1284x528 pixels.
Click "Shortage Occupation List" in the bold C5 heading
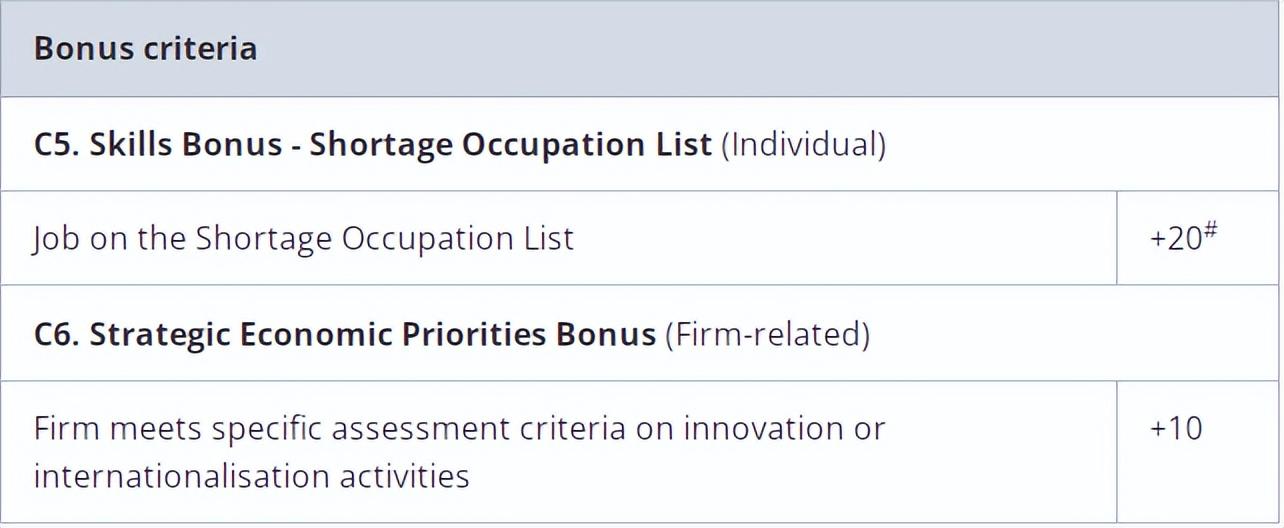pos(510,144)
